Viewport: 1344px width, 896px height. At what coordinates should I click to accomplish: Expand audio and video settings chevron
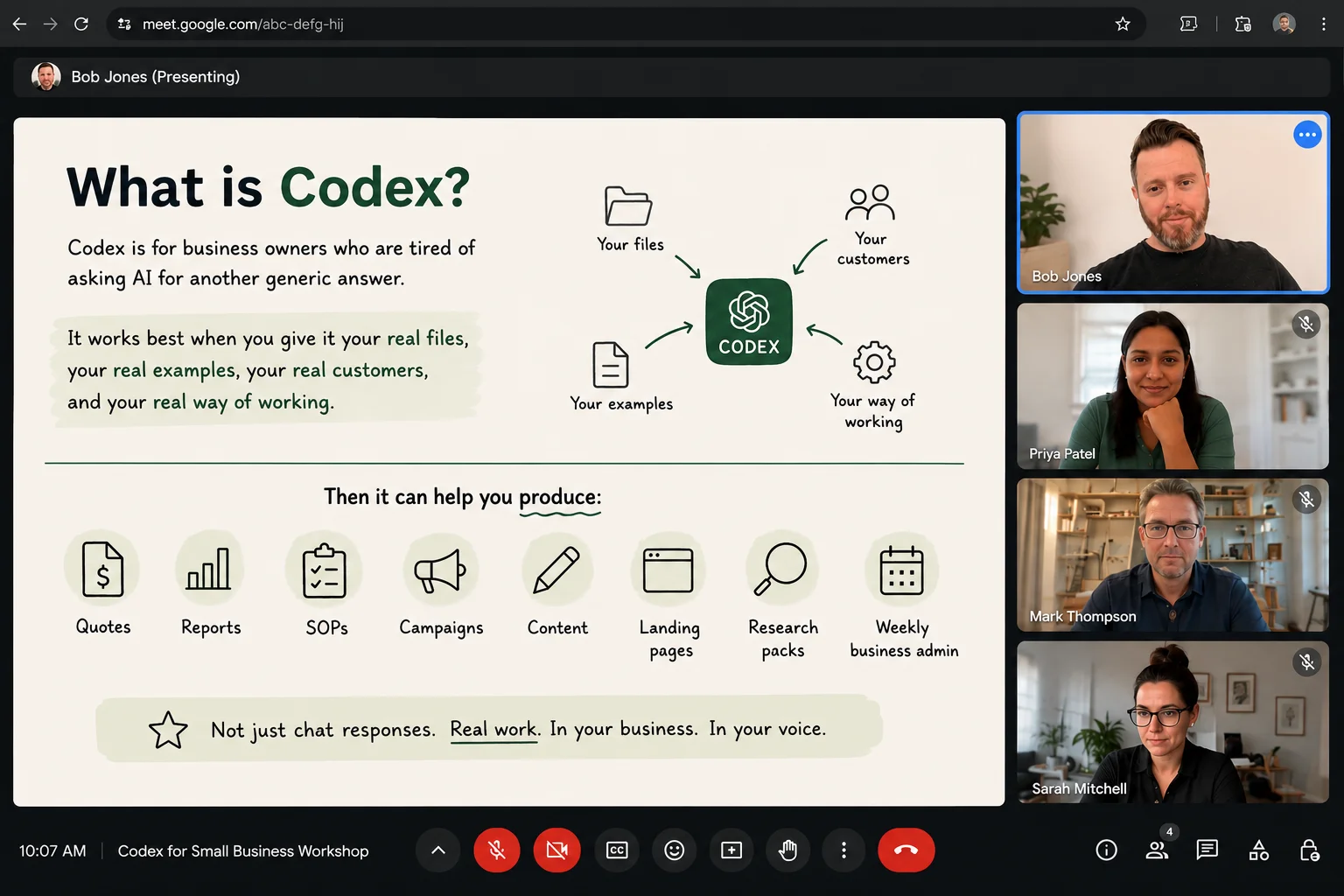[438, 850]
